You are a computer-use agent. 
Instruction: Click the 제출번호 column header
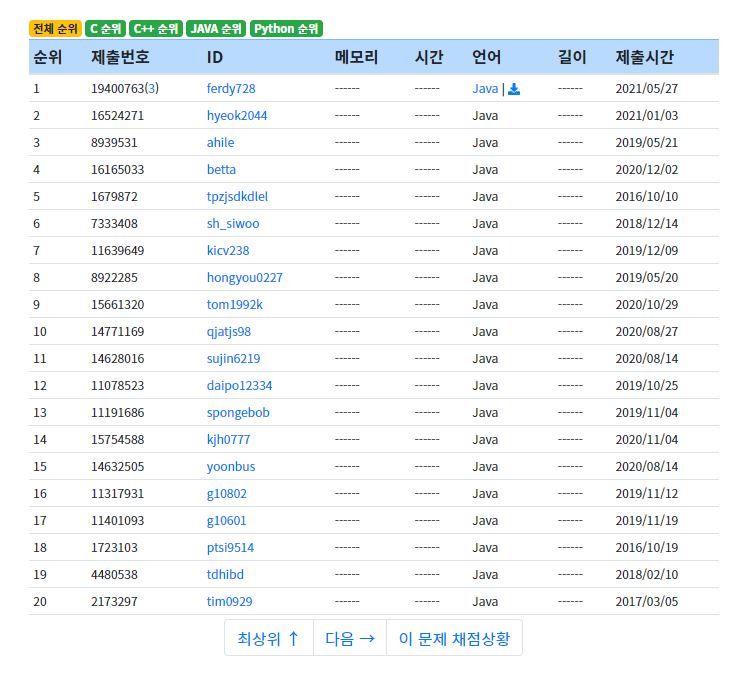click(120, 57)
